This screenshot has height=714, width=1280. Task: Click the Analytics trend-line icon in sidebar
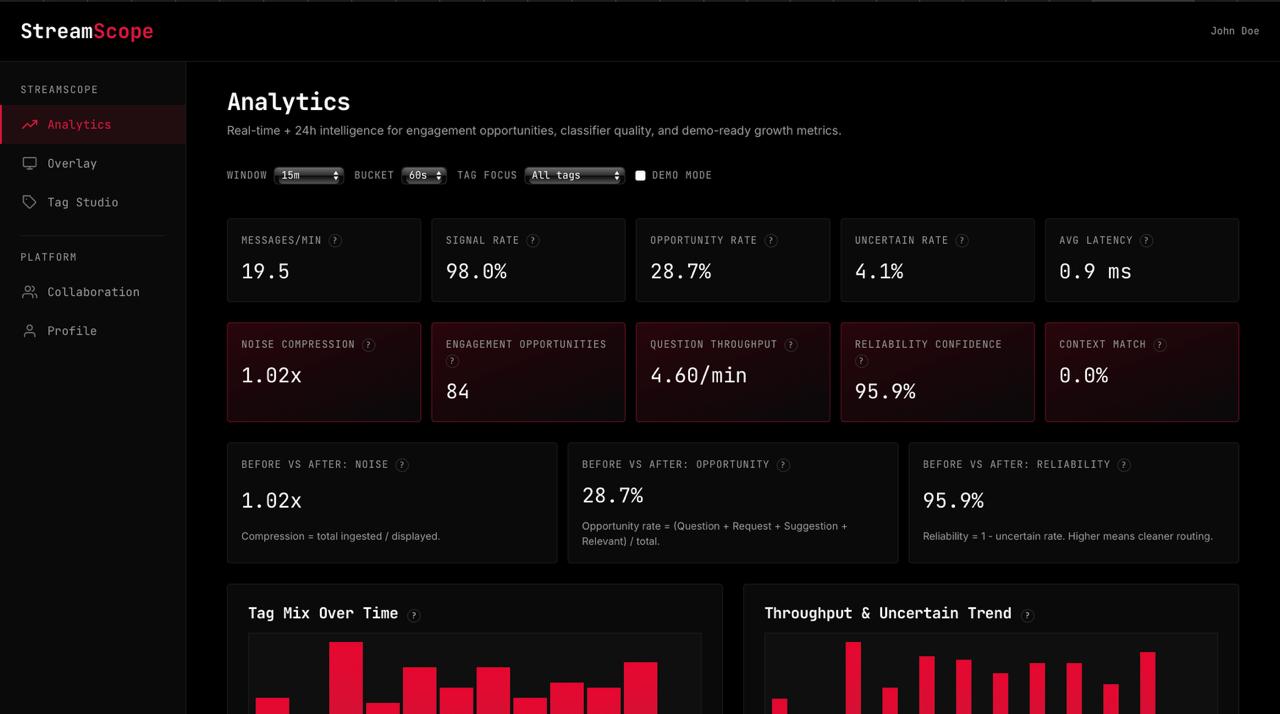30,125
